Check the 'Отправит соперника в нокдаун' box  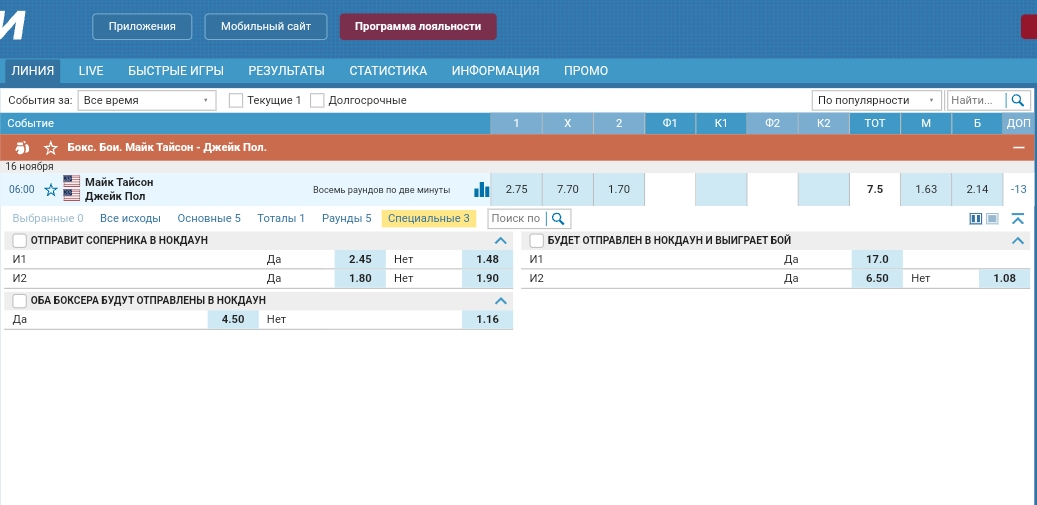tap(19, 241)
